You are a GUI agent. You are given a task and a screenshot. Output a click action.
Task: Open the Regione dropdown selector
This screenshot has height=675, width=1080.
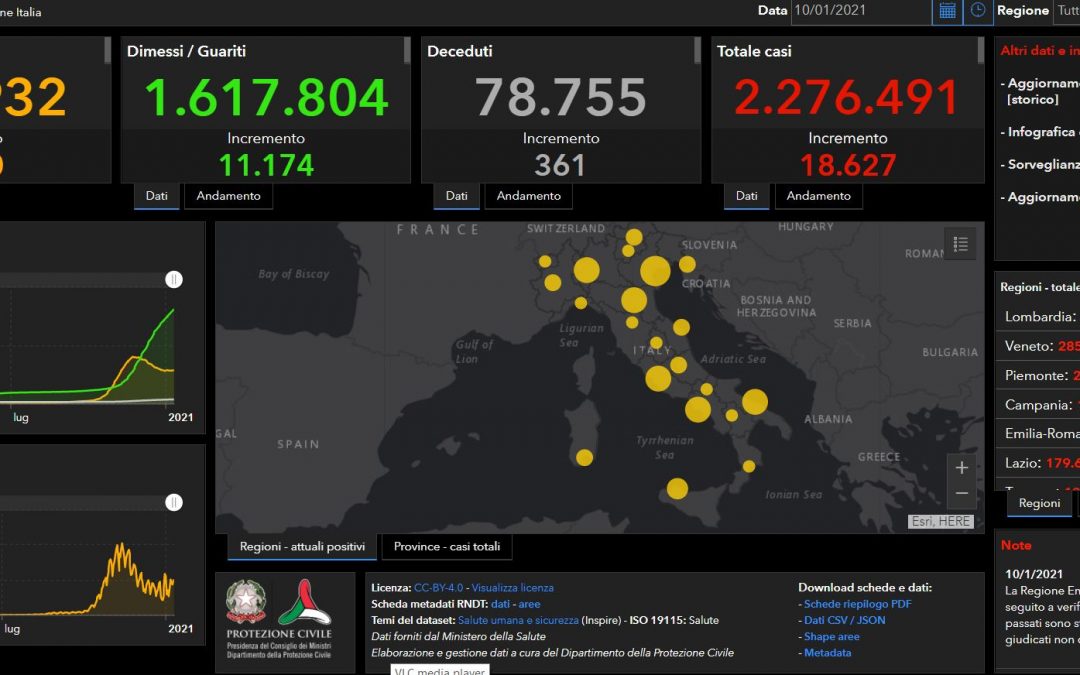1066,10
